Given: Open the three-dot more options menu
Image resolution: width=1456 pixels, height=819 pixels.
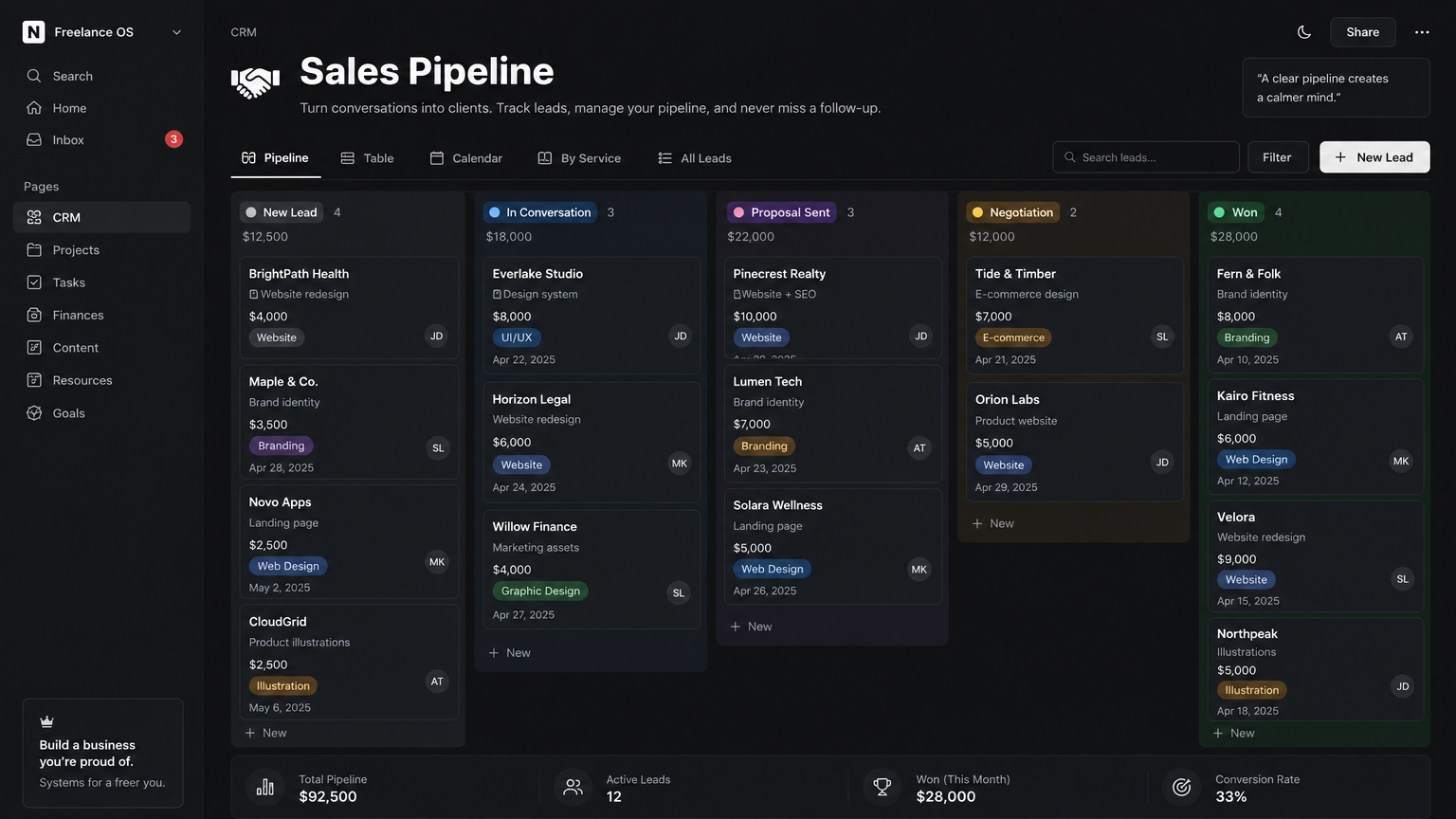Looking at the screenshot, I should (1422, 32).
